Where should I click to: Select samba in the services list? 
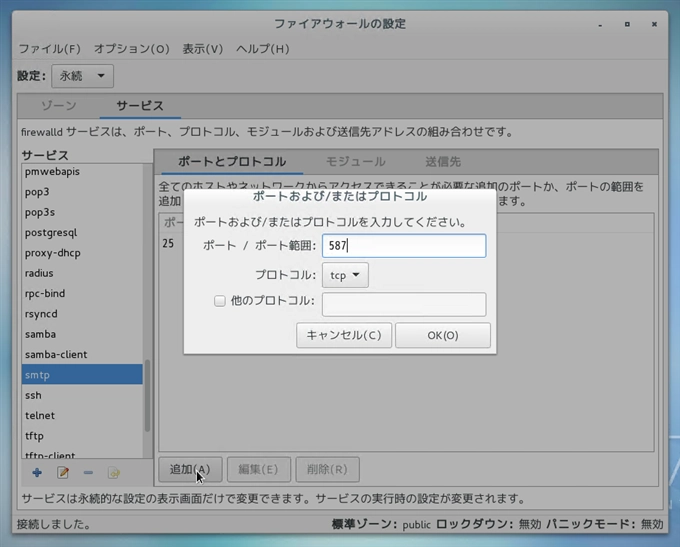82,334
